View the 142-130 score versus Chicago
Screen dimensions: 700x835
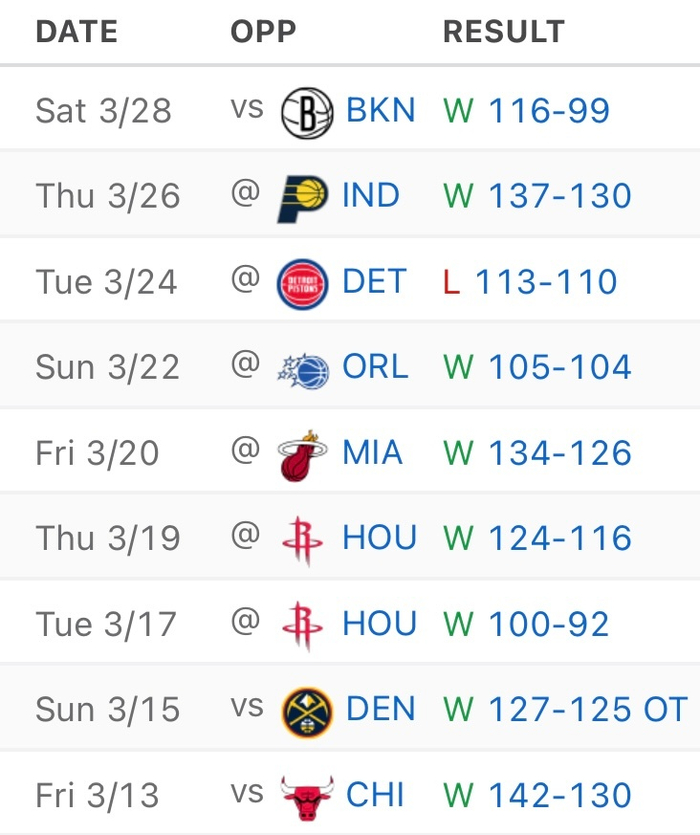559,796
